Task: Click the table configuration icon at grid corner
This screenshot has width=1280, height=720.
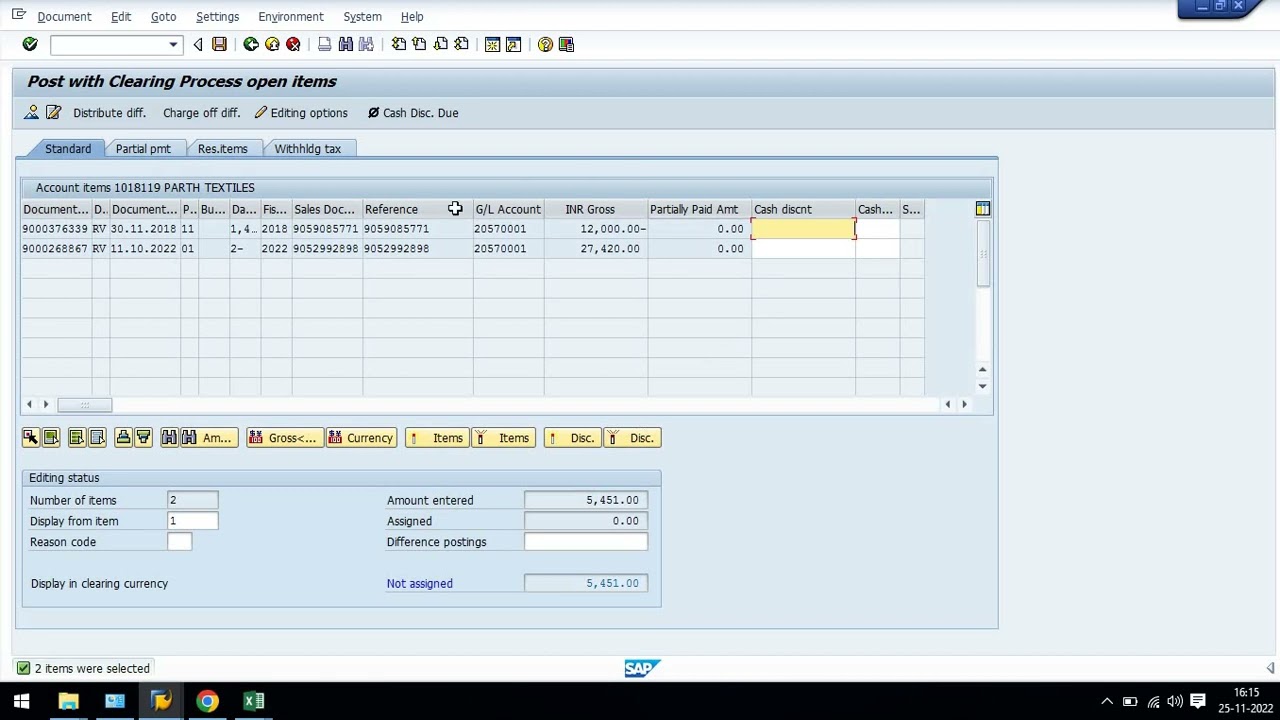Action: pyautogui.click(x=983, y=209)
